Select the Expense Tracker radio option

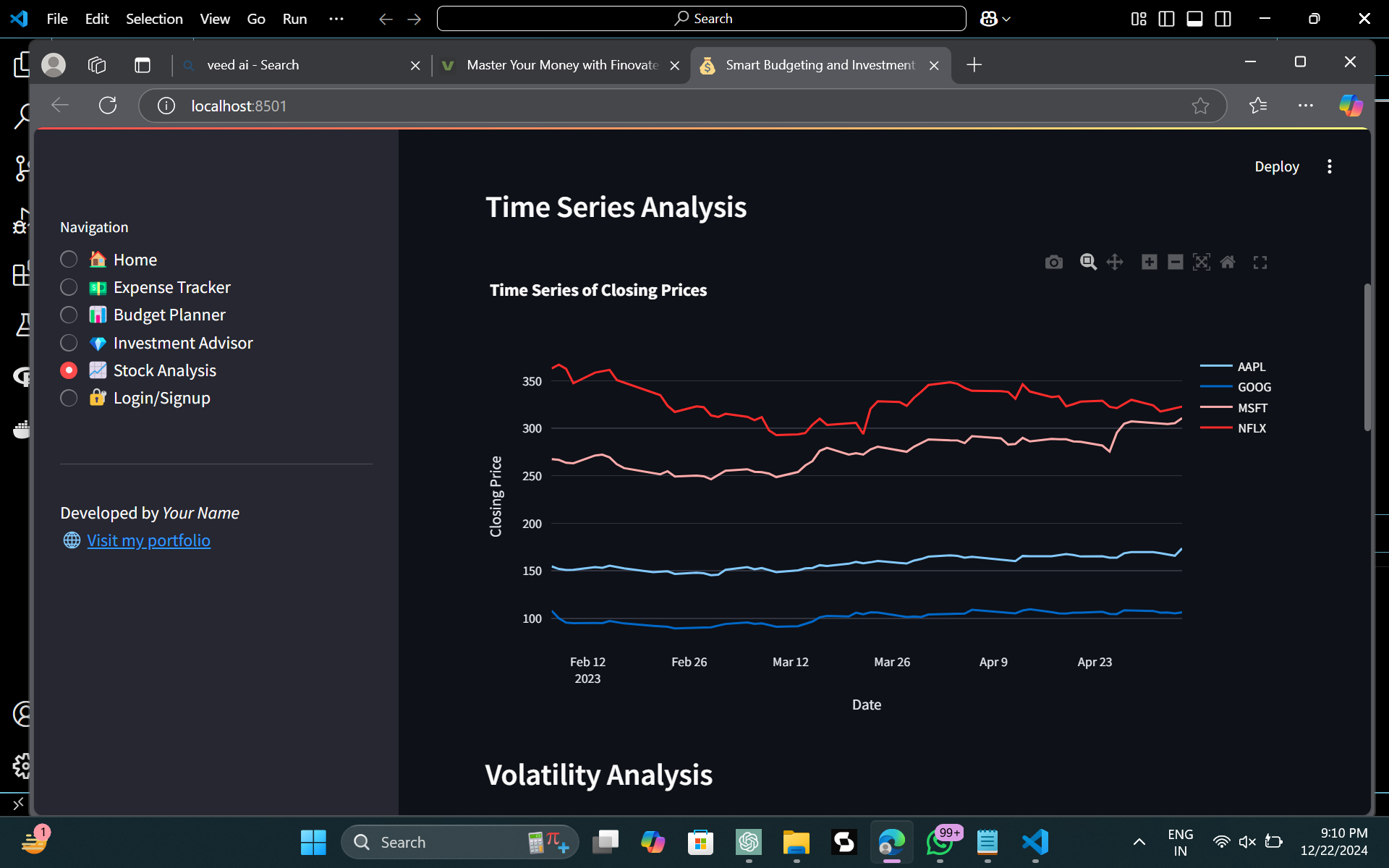(69, 287)
